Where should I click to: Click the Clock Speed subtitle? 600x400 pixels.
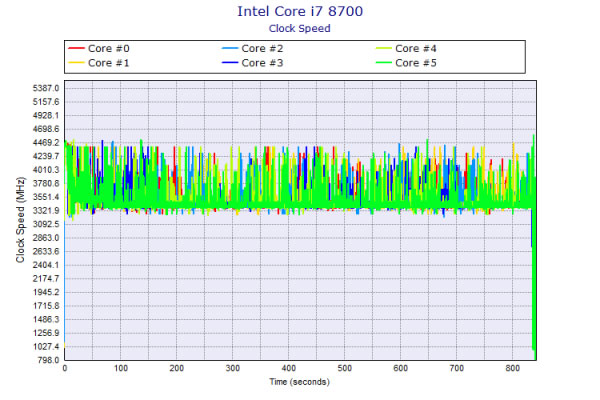(x=300, y=29)
